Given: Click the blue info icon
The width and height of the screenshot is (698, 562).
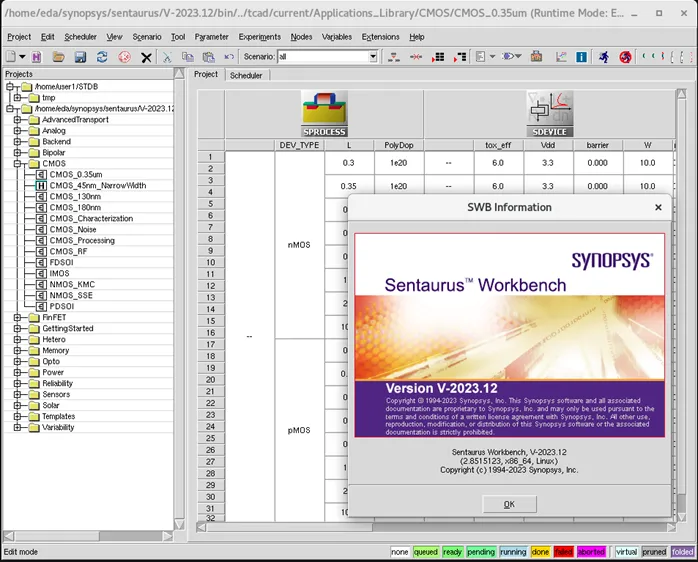Looking at the screenshot, I should 581,57.
